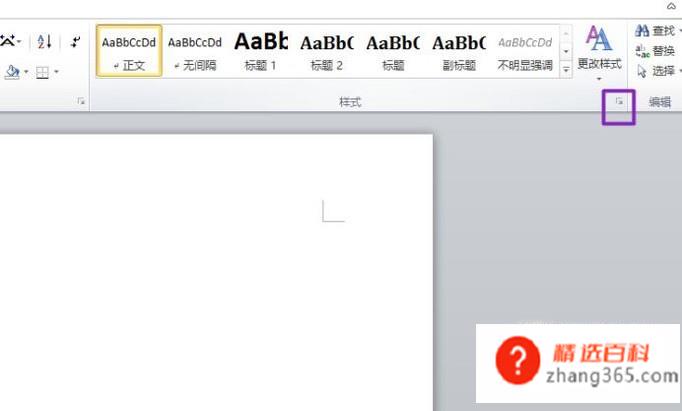Open 更改样式 change styles menu
The width and height of the screenshot is (682, 411).
[599, 53]
